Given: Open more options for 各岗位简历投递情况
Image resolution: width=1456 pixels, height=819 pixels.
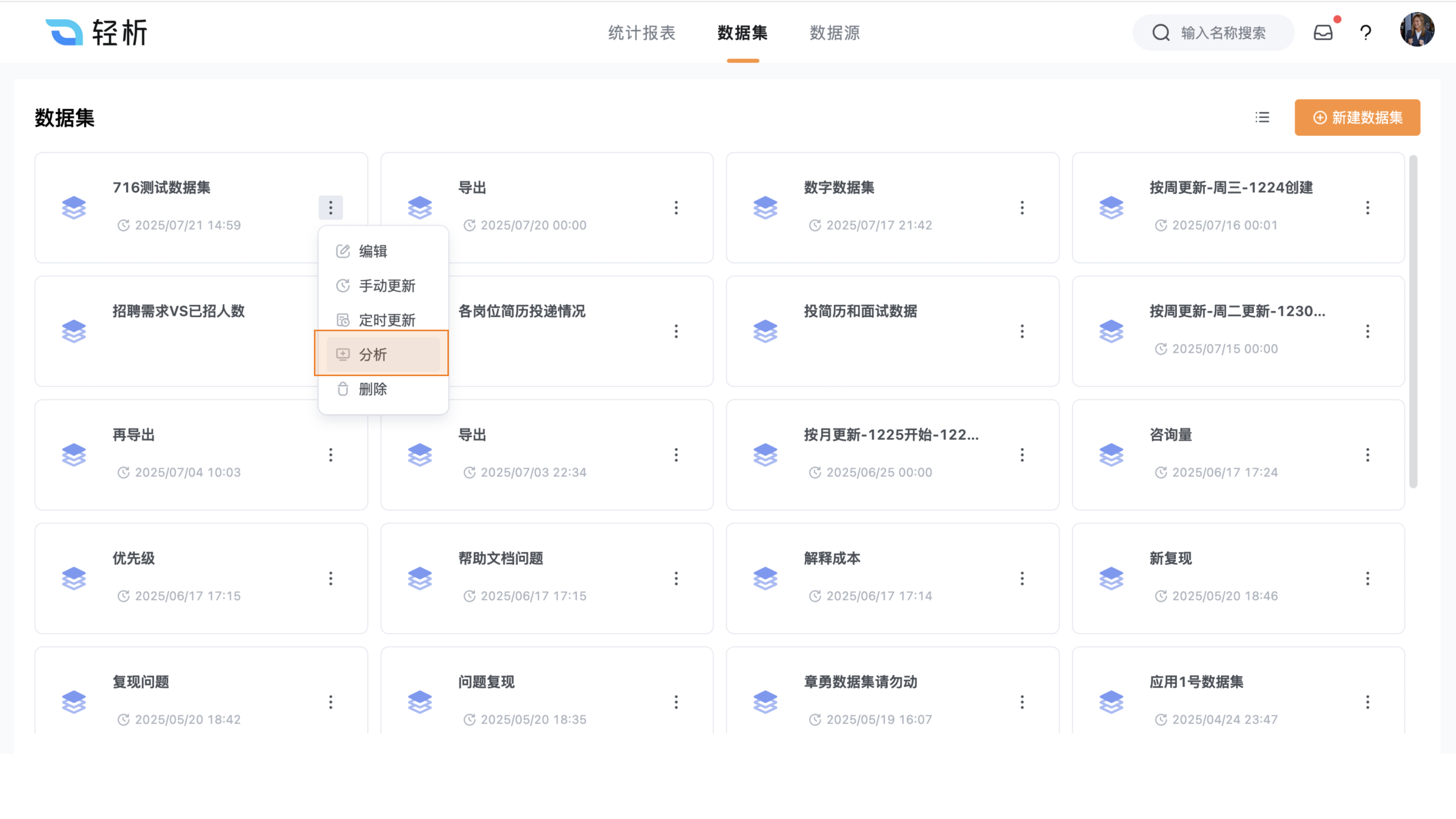Looking at the screenshot, I should click(x=676, y=331).
